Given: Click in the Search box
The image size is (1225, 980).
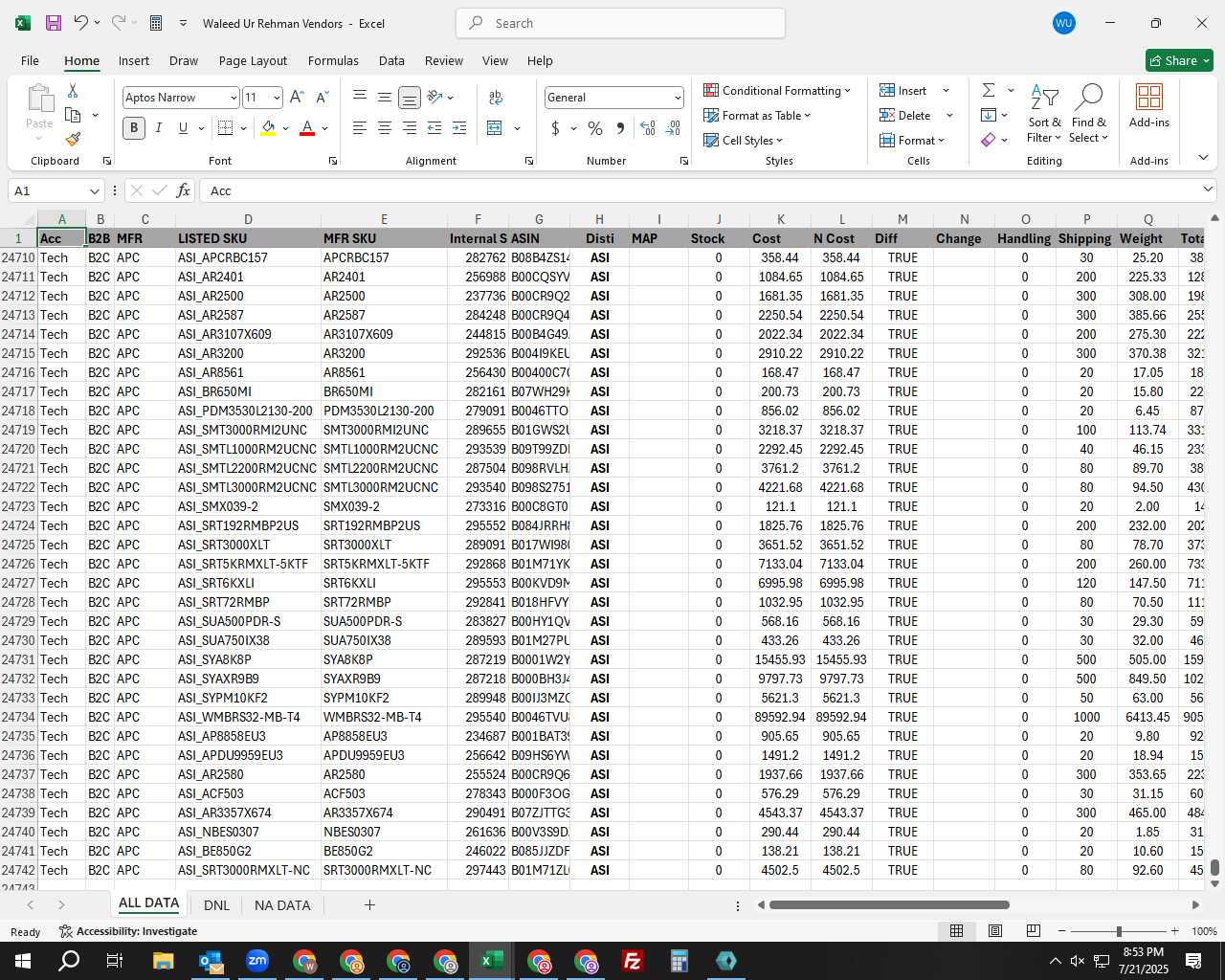Looking at the screenshot, I should coord(620,23).
